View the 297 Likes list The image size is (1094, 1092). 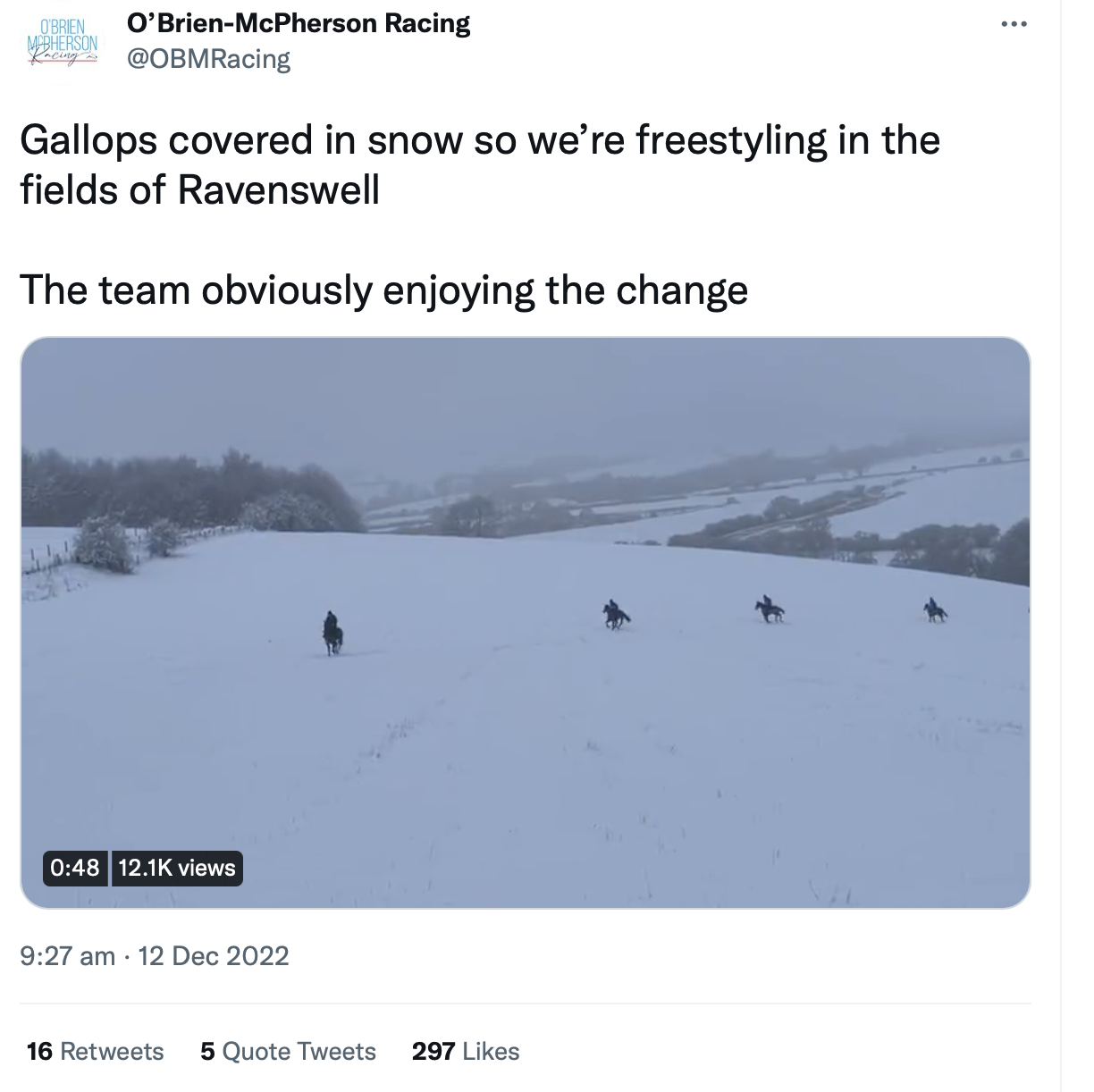(466, 1051)
